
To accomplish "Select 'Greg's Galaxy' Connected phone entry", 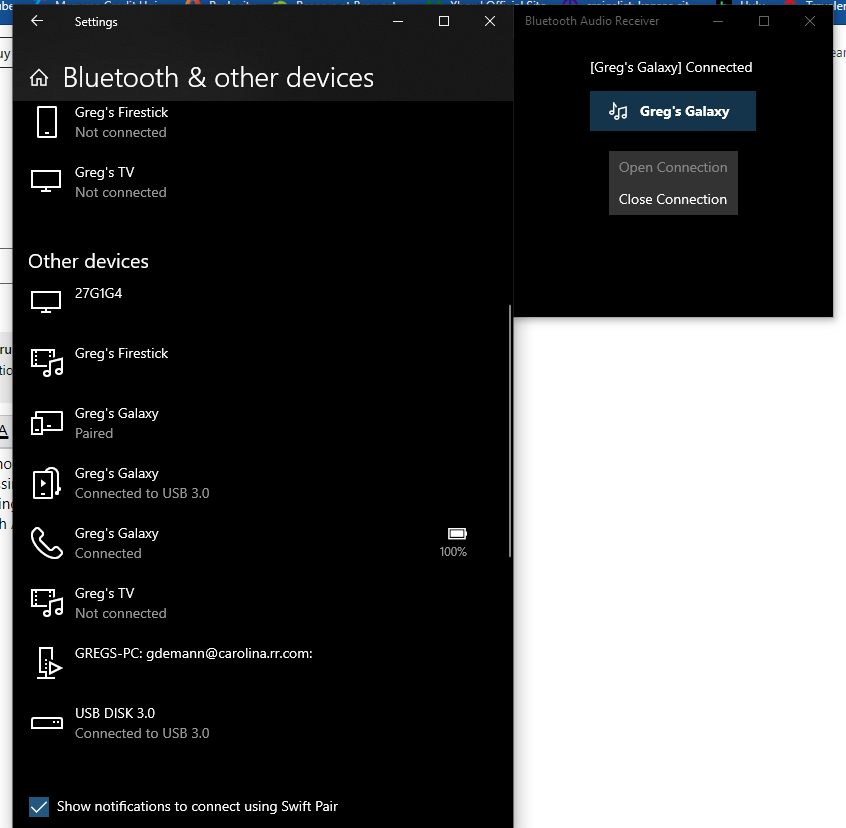I will pos(117,543).
